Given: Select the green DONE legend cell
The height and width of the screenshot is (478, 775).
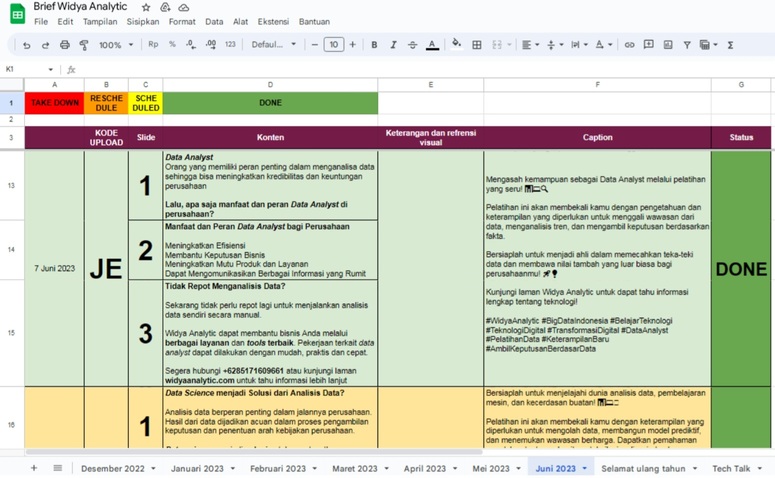Looking at the screenshot, I should [x=270, y=103].
